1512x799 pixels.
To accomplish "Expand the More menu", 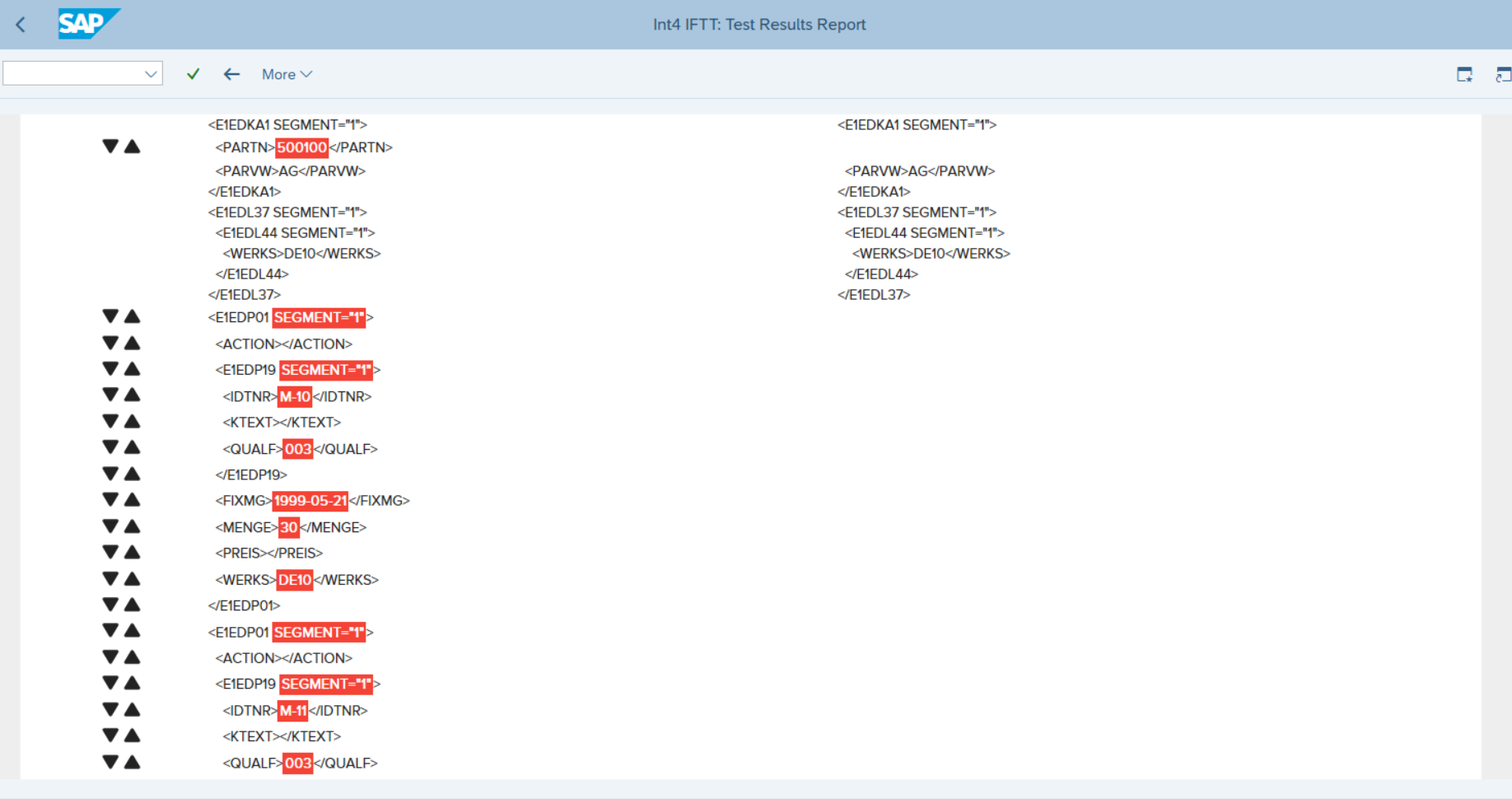I will (x=287, y=74).
